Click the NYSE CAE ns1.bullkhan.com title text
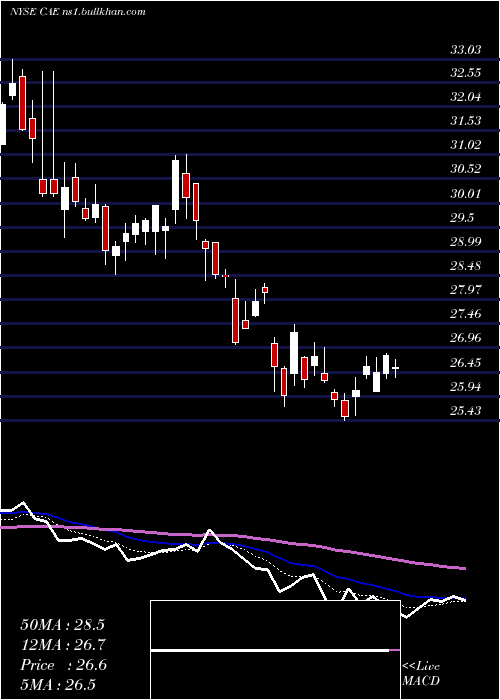Image resolution: width=500 pixels, height=700 pixels. point(78,12)
